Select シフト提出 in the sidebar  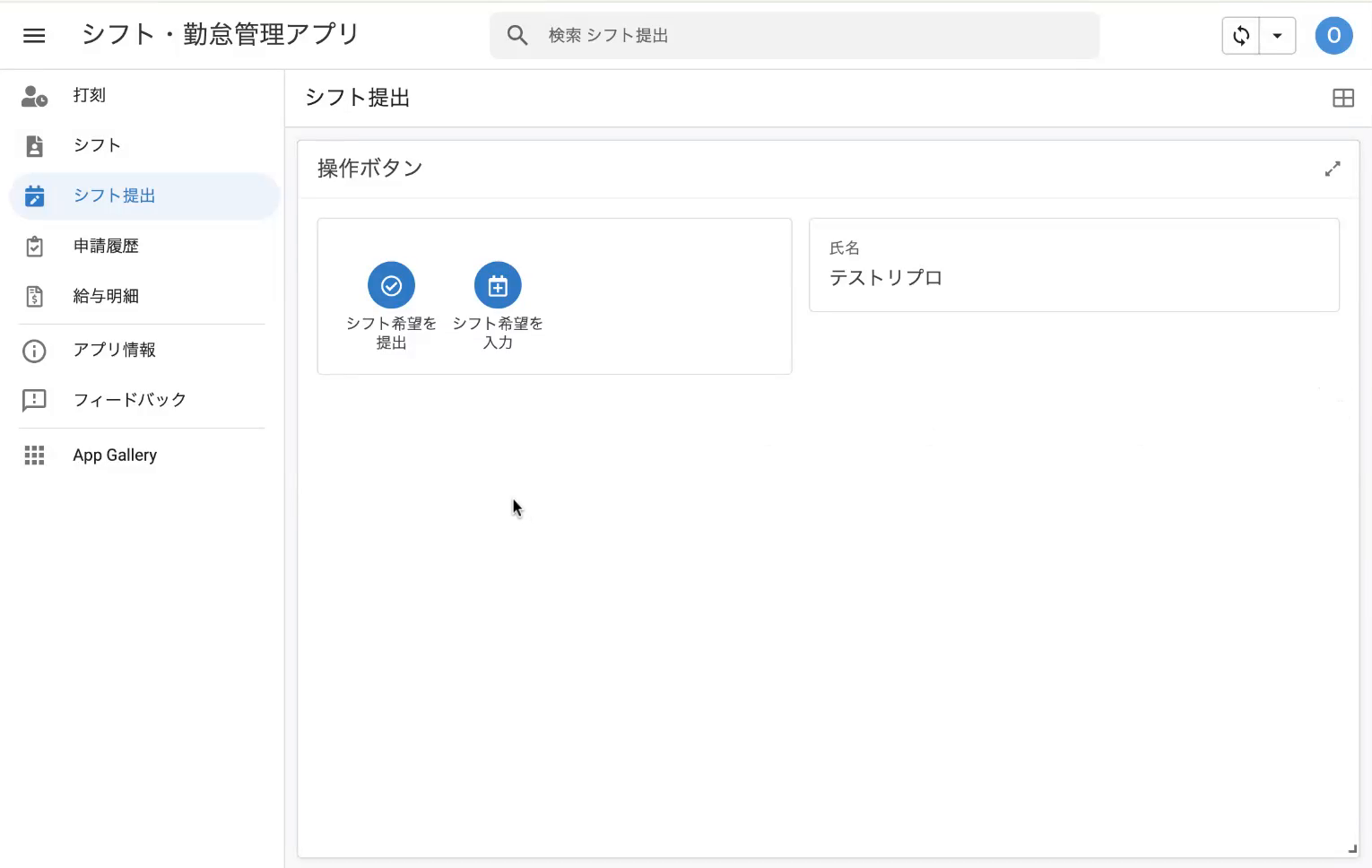pos(144,195)
